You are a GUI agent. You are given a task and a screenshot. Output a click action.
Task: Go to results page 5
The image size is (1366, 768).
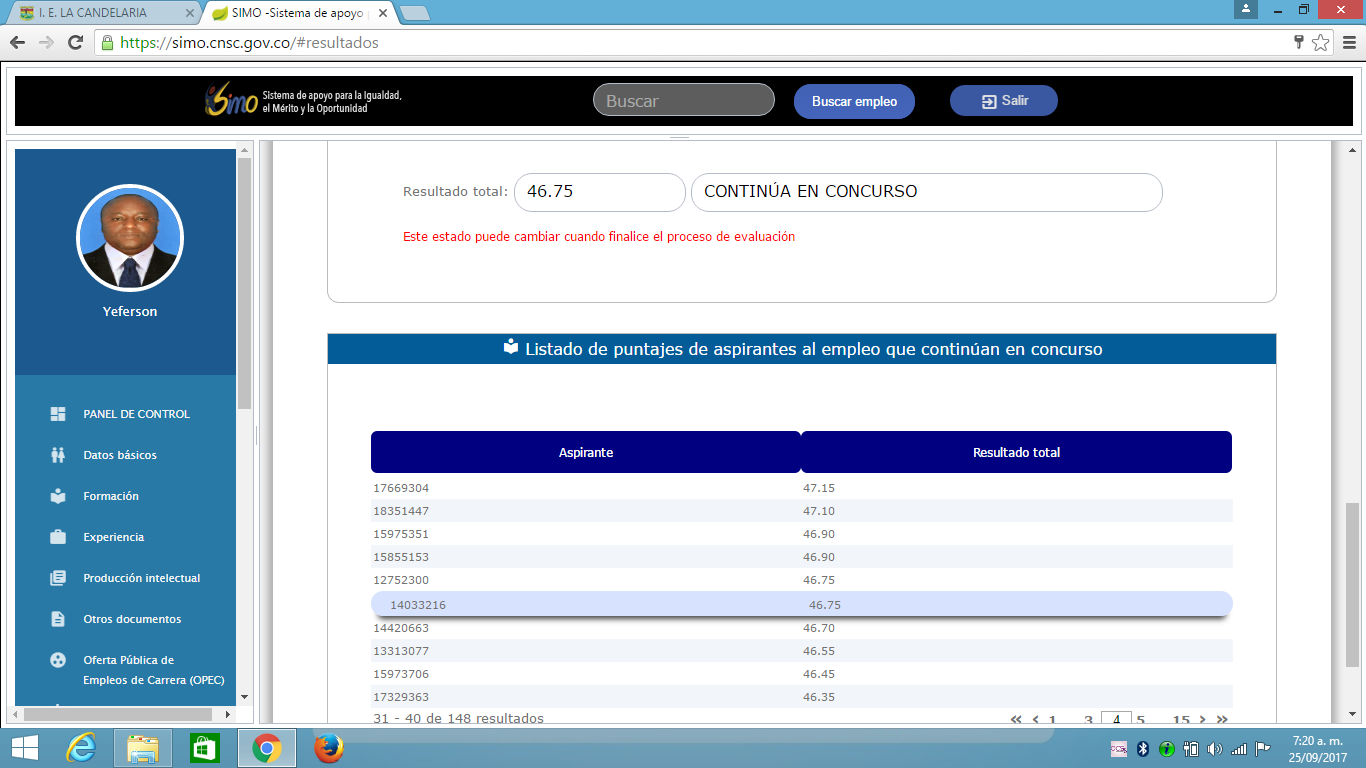coord(1140,719)
